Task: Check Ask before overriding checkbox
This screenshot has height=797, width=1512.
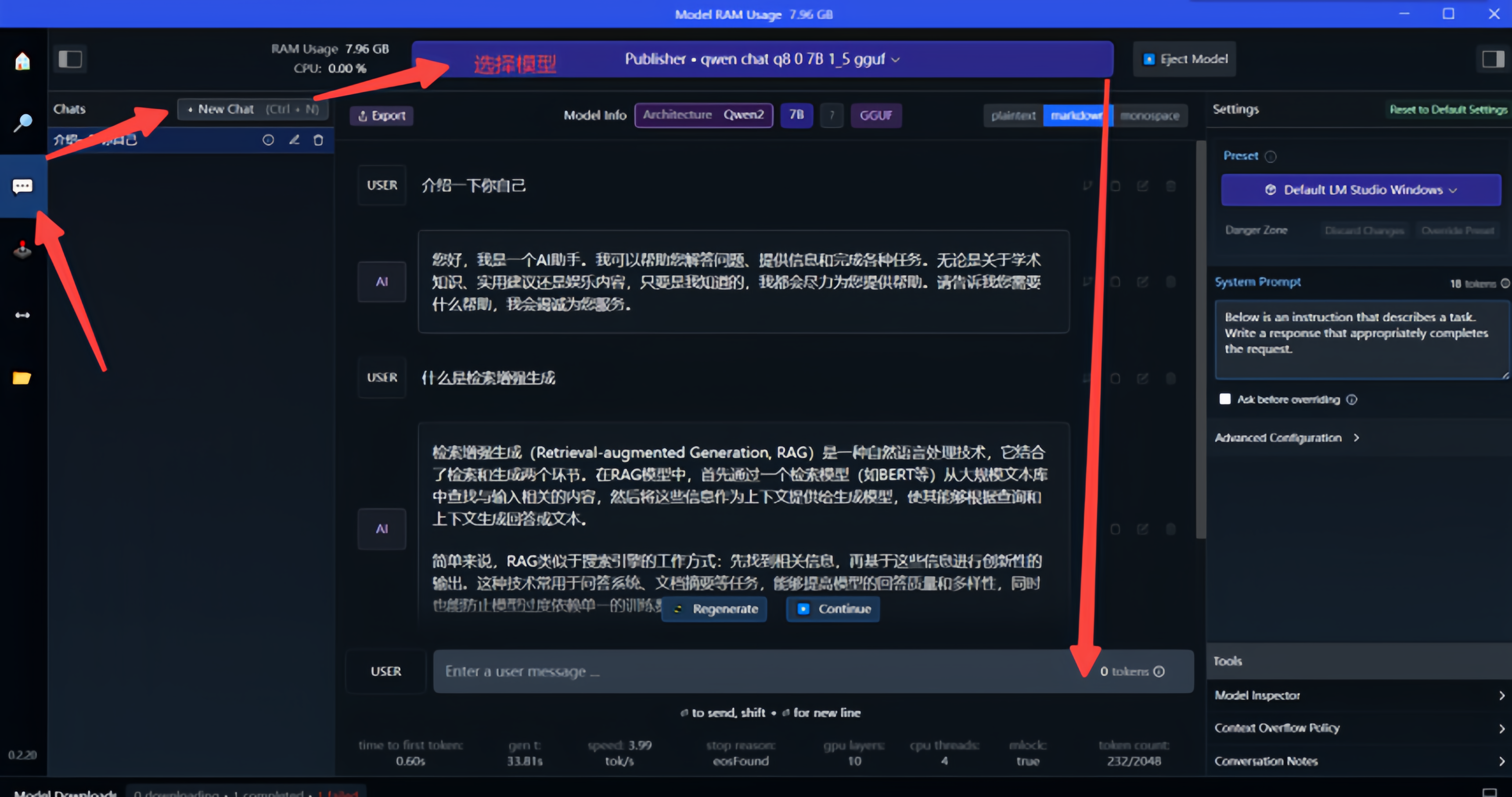Action: (1225, 399)
